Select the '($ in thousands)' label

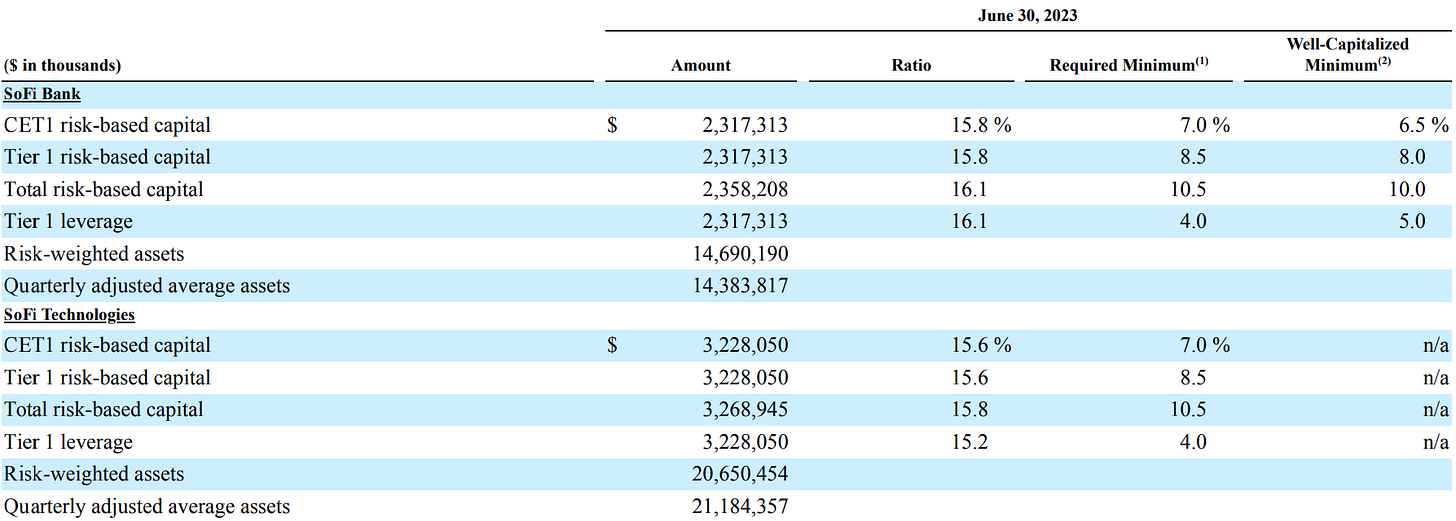(x=63, y=65)
